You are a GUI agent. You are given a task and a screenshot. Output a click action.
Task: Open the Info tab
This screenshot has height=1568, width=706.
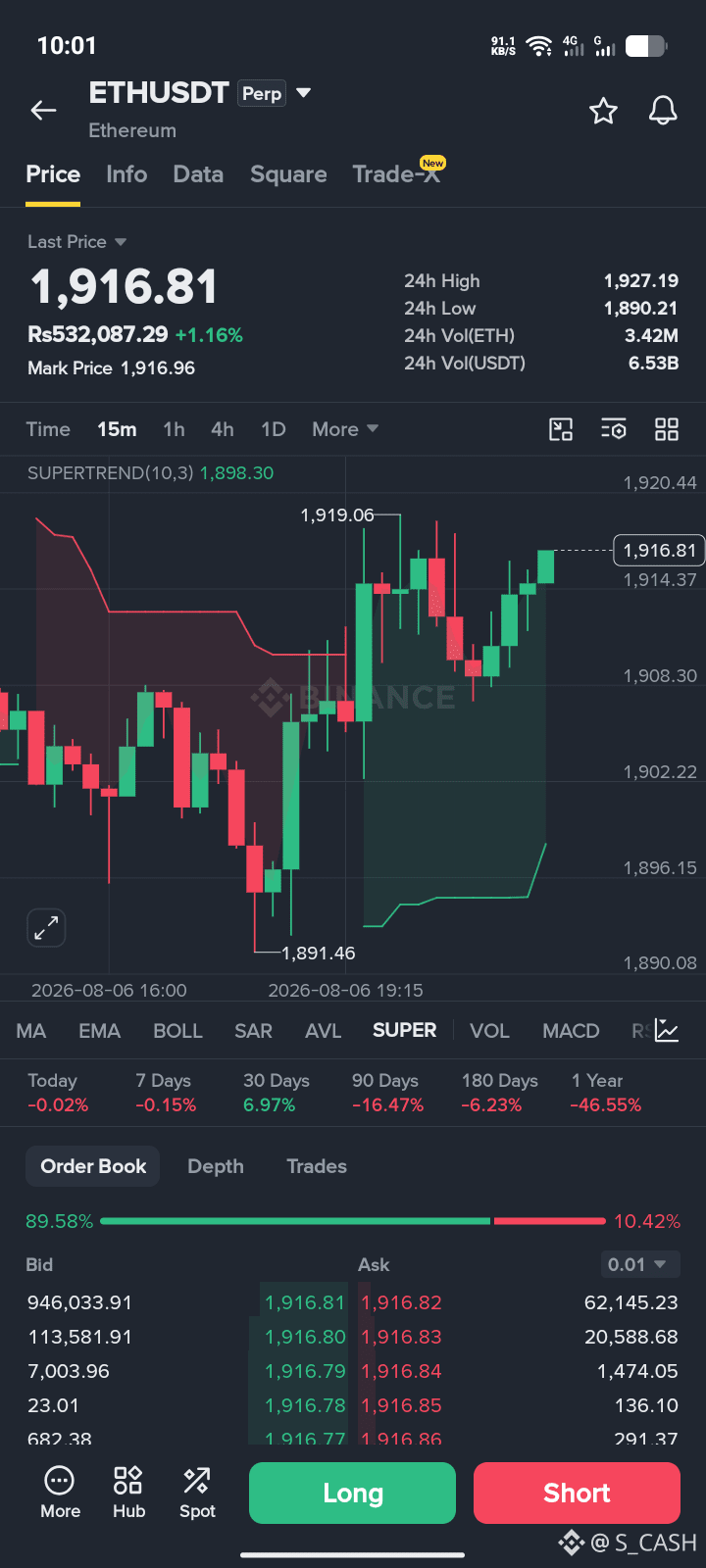(x=126, y=174)
